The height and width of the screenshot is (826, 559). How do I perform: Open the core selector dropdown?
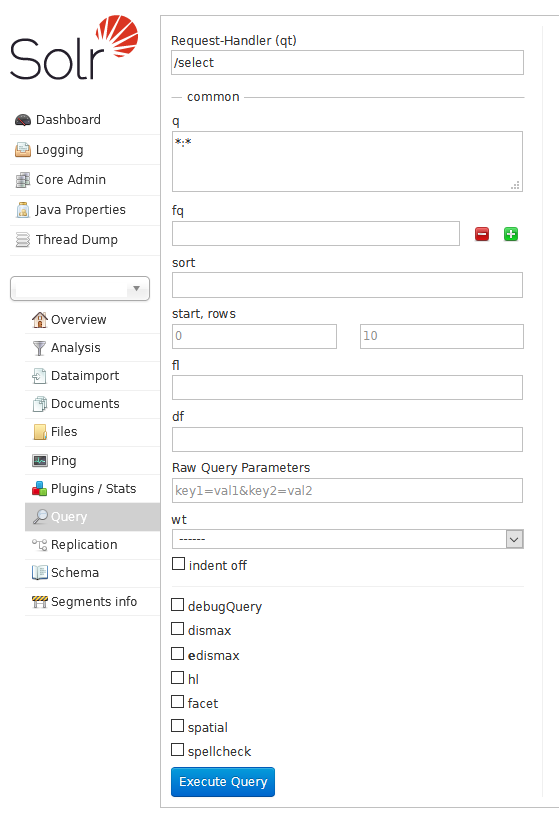click(80, 289)
